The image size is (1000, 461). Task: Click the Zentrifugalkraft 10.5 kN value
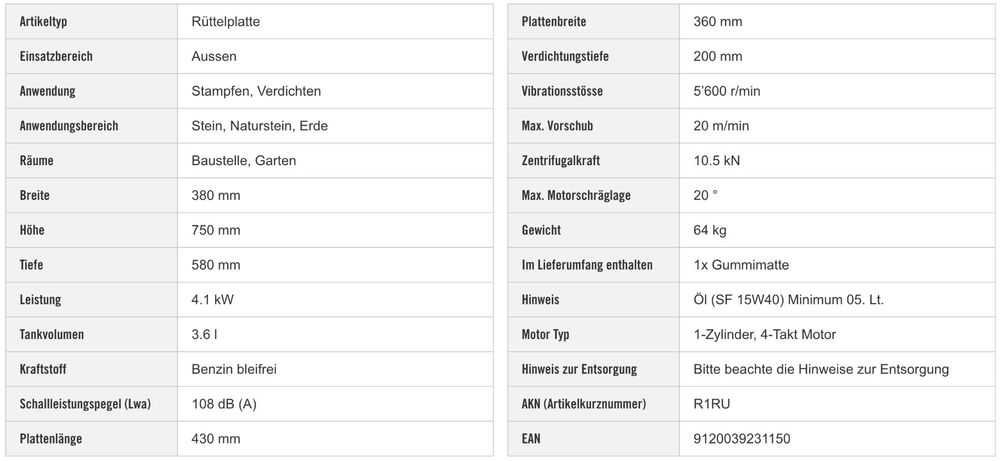(x=717, y=161)
